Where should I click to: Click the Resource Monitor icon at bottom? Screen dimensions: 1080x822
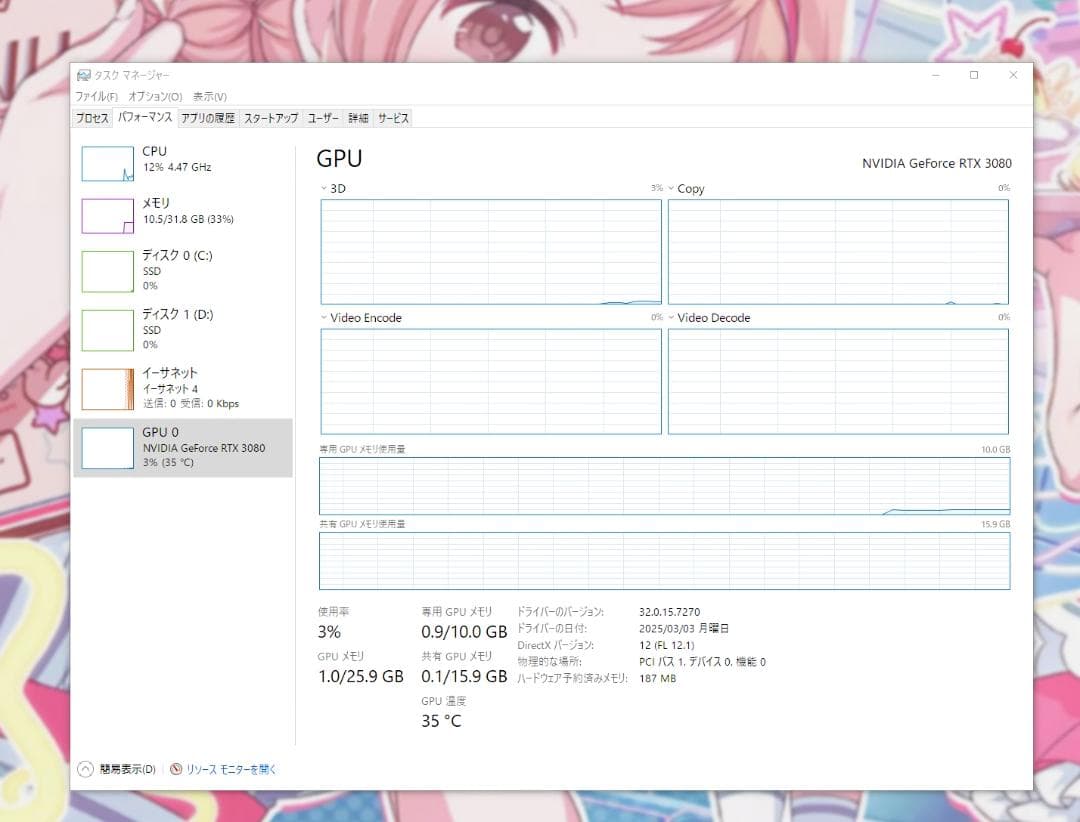(177, 768)
